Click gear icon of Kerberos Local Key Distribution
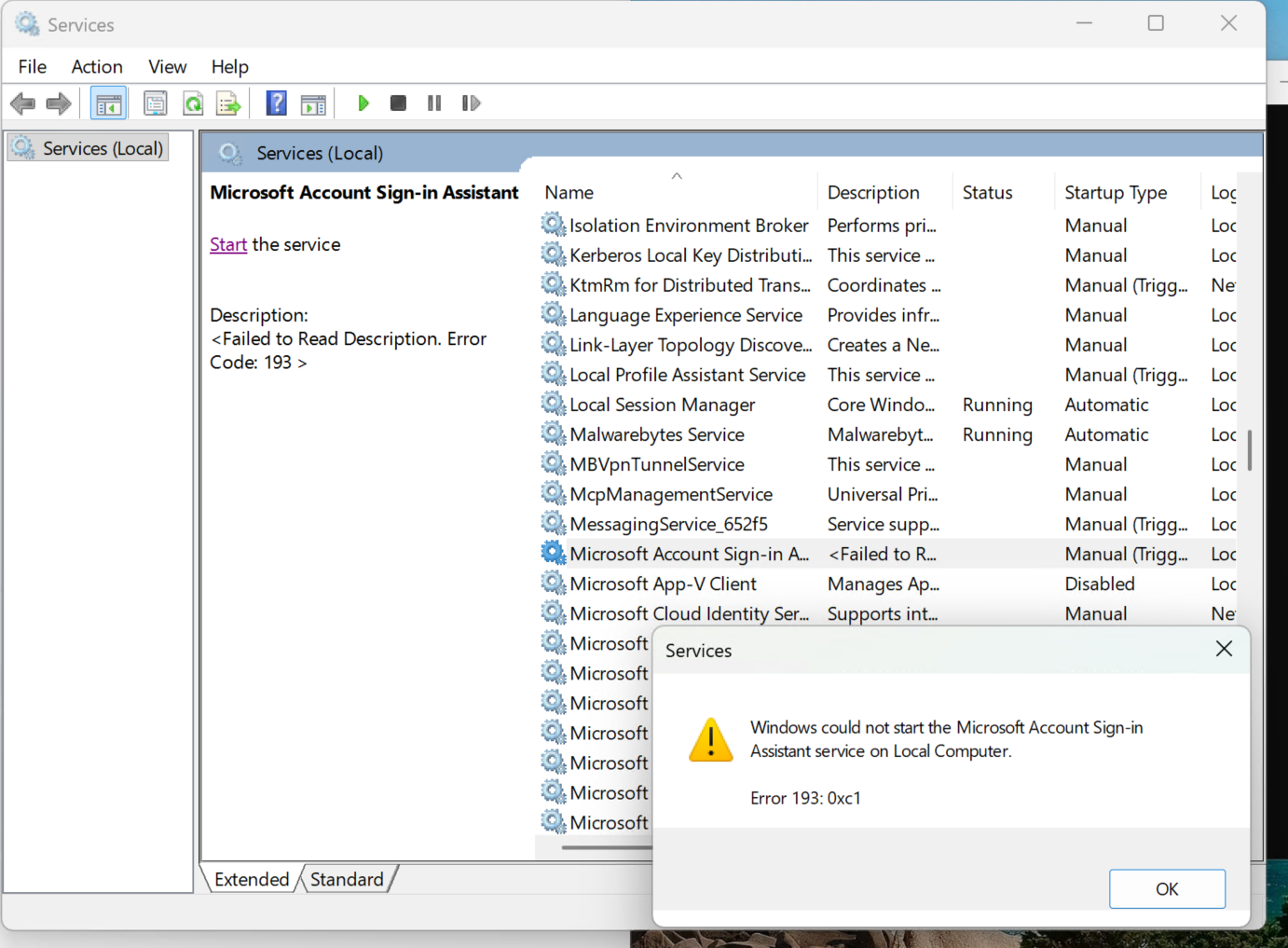This screenshot has height=948, width=1288. pyautogui.click(x=554, y=254)
